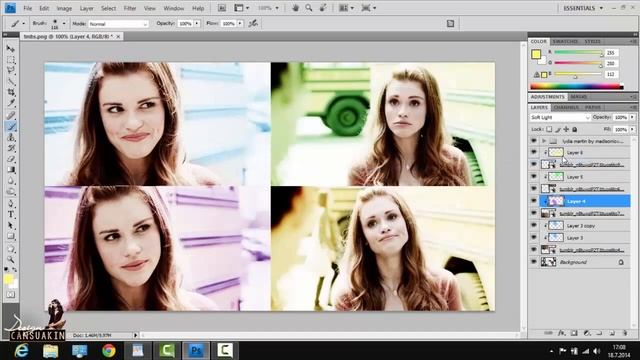The height and width of the screenshot is (360, 640).
Task: Switch to the Channels tab
Action: click(566, 107)
